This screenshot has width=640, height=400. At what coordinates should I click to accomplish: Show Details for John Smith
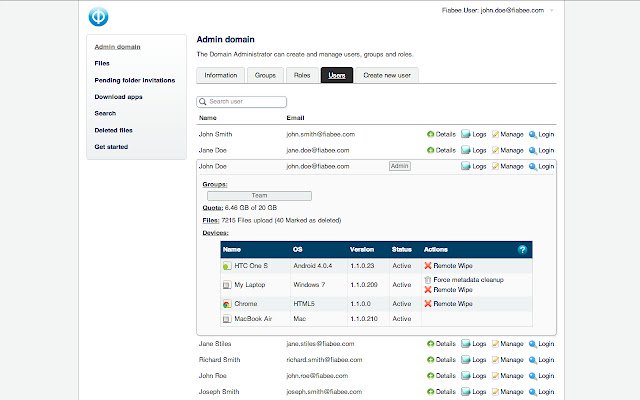pos(441,134)
